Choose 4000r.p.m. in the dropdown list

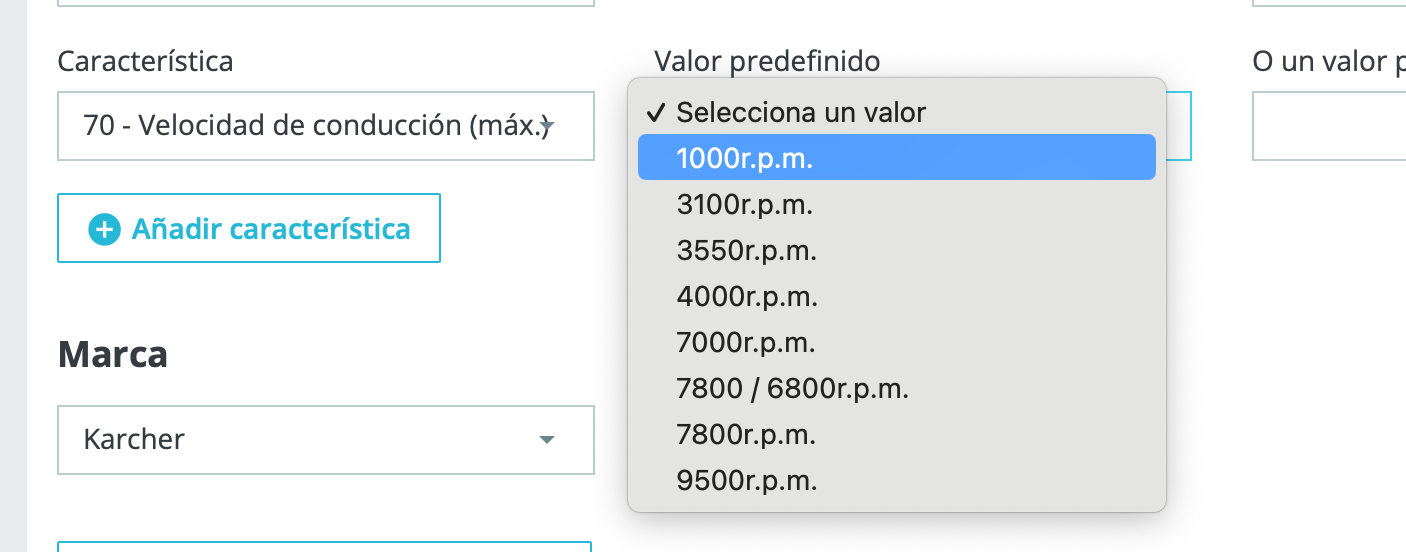(x=746, y=297)
